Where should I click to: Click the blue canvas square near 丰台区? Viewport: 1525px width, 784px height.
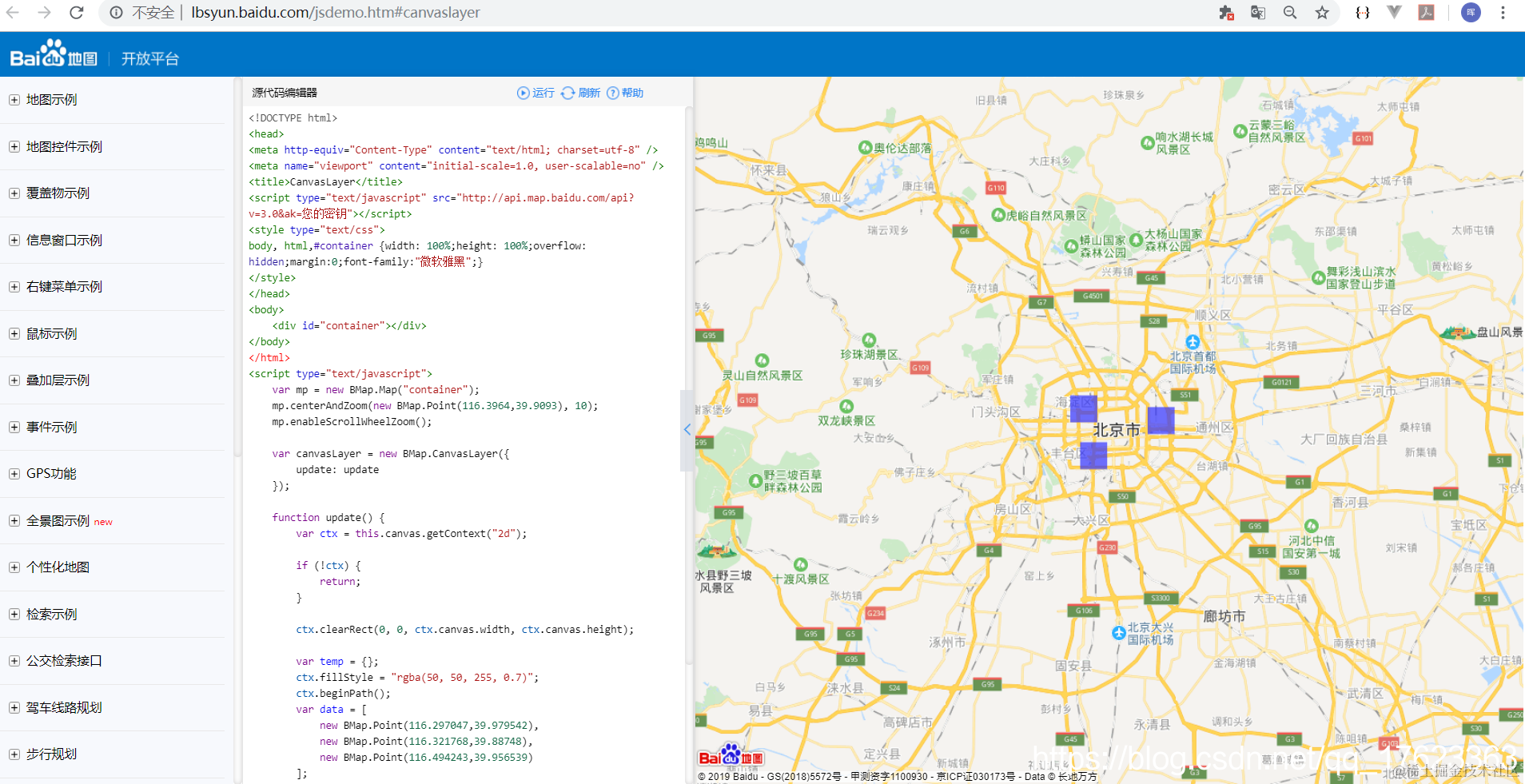[1093, 456]
